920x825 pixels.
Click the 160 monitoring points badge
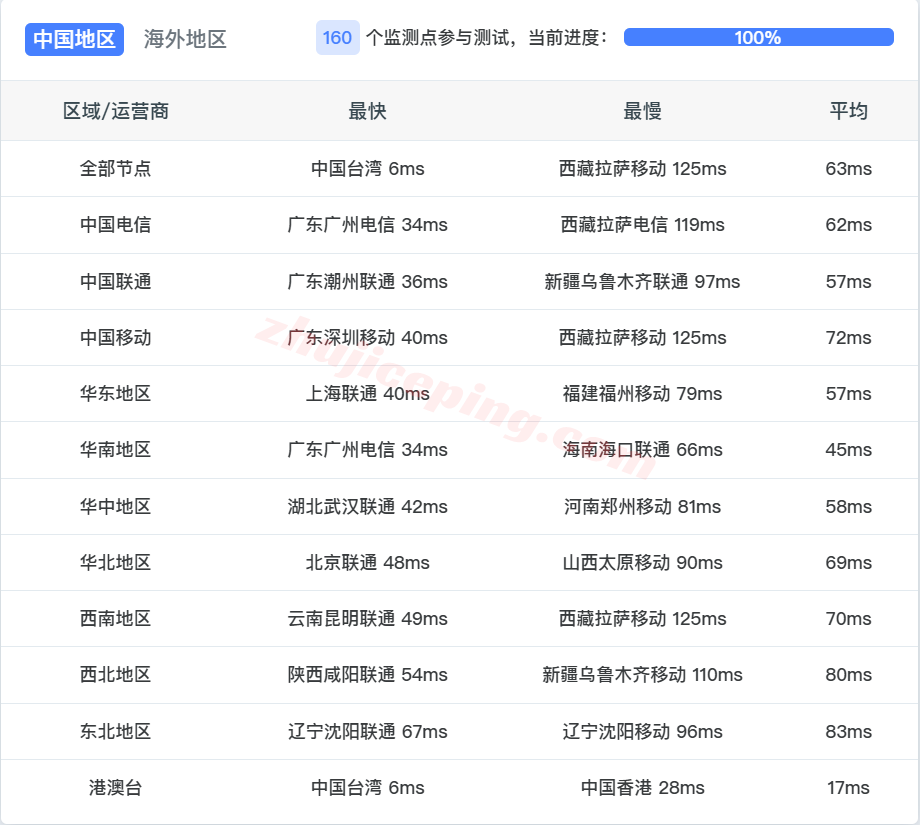337,37
